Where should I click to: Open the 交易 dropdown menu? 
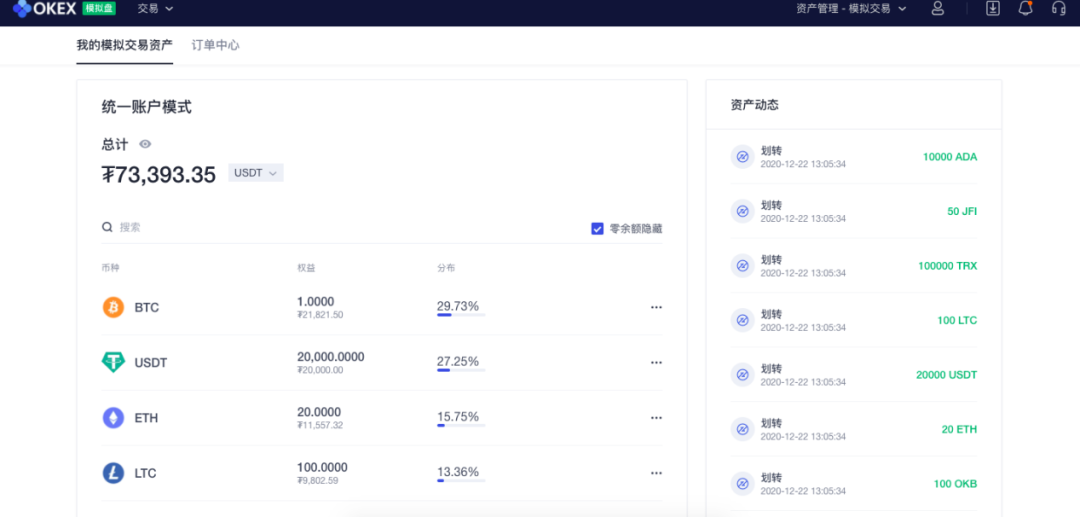click(155, 8)
